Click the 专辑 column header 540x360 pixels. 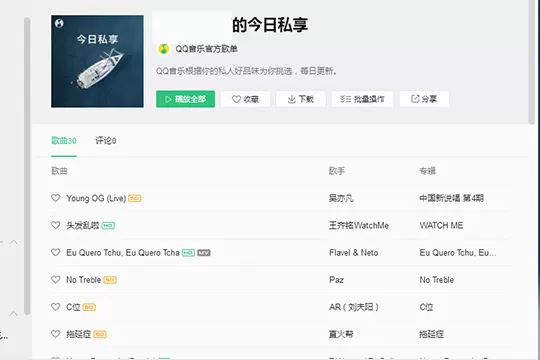click(x=427, y=171)
